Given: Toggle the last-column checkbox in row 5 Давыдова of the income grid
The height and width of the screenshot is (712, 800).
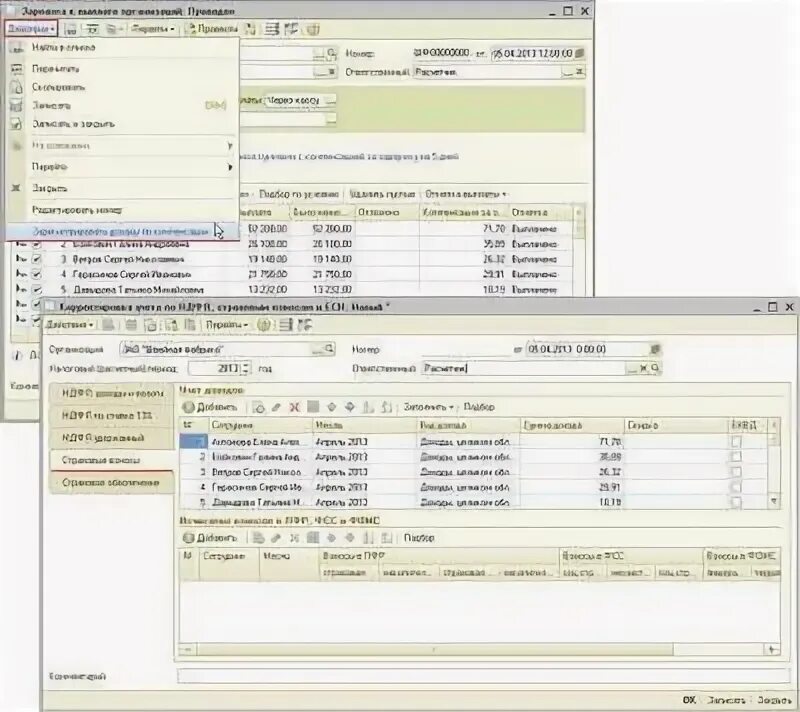Looking at the screenshot, I should [736, 502].
